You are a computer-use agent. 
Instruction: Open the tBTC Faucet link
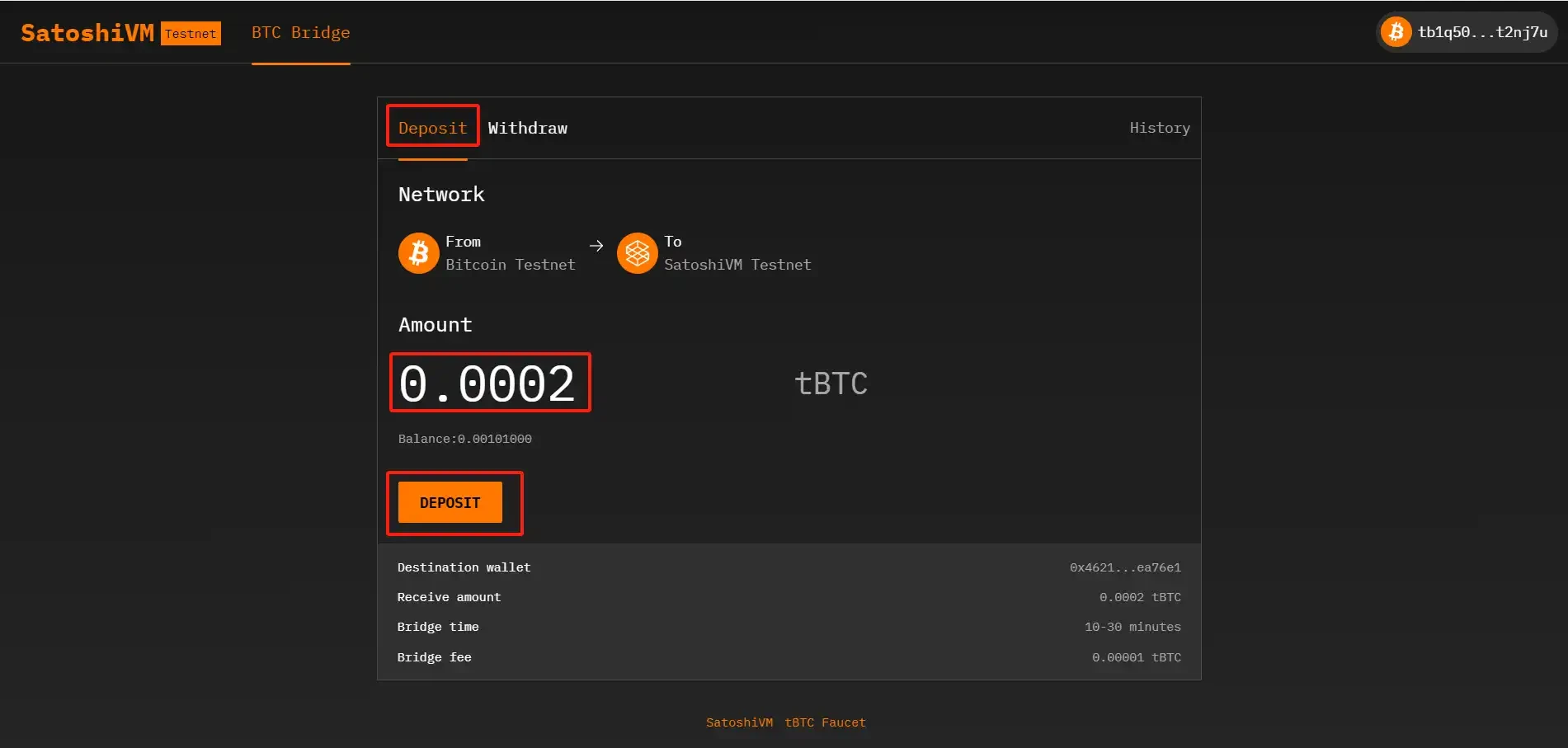pyautogui.click(x=825, y=722)
